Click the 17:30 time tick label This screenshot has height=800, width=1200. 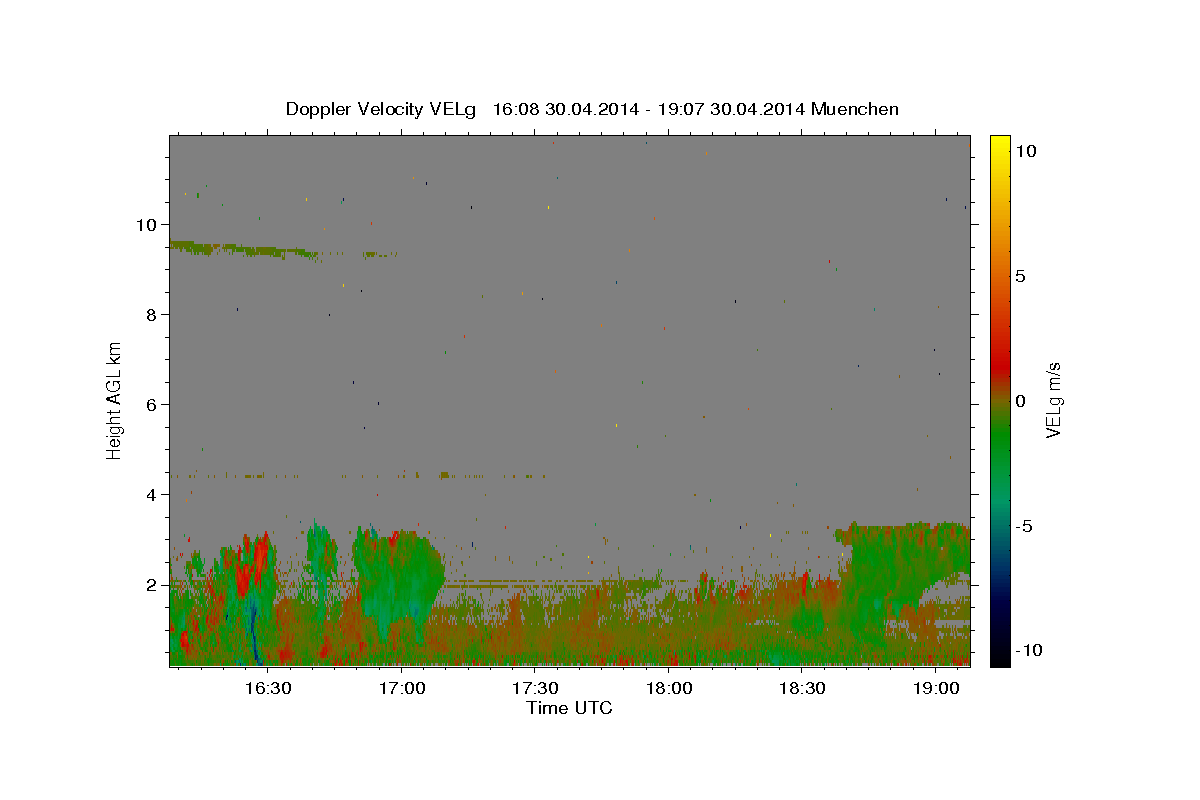pyautogui.click(x=535, y=689)
